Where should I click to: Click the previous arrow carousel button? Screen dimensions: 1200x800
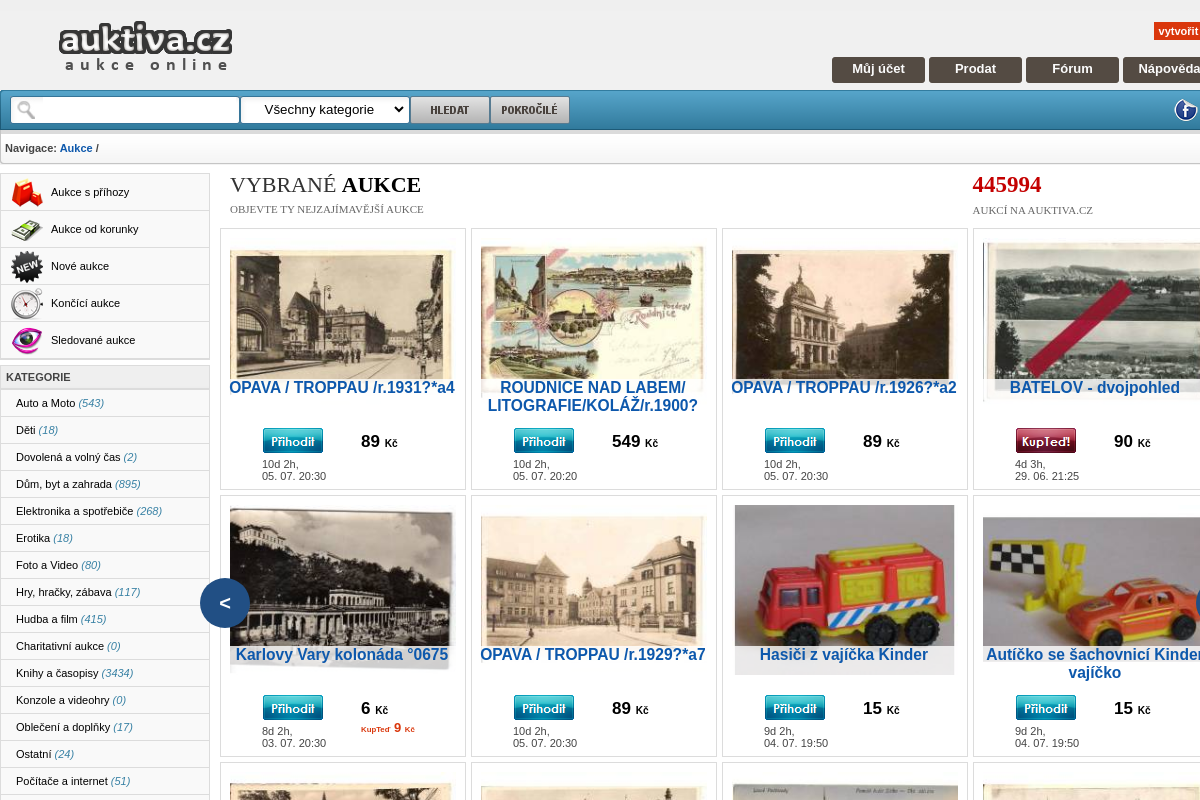[225, 603]
